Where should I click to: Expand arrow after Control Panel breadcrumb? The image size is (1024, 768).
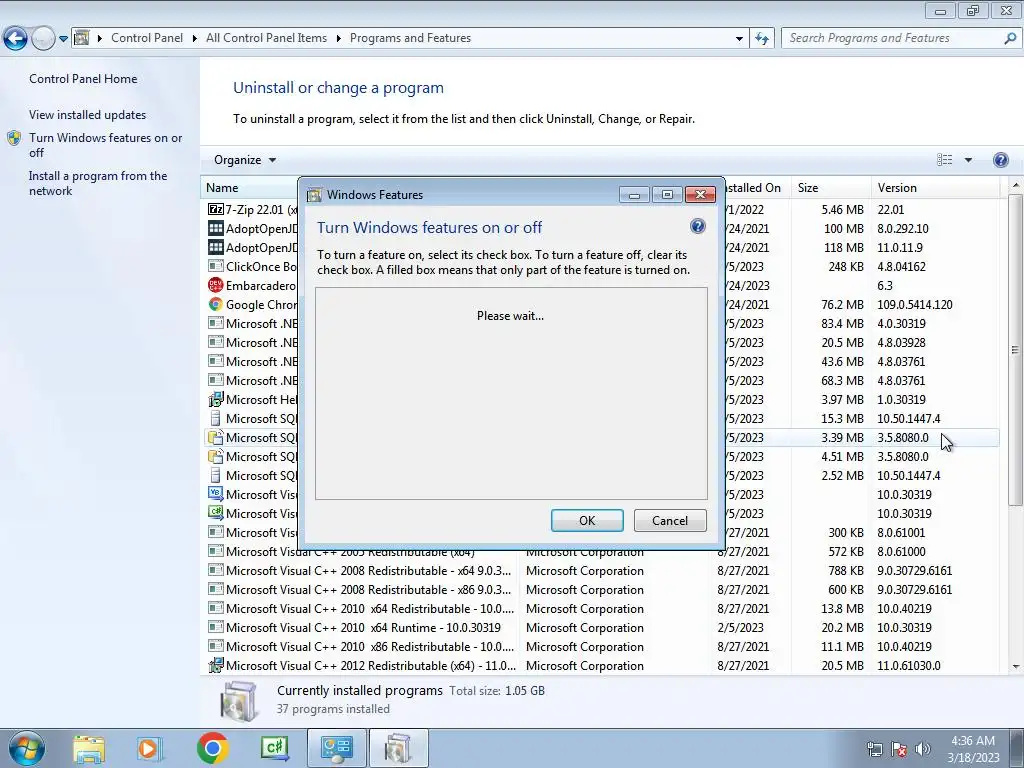pos(195,39)
